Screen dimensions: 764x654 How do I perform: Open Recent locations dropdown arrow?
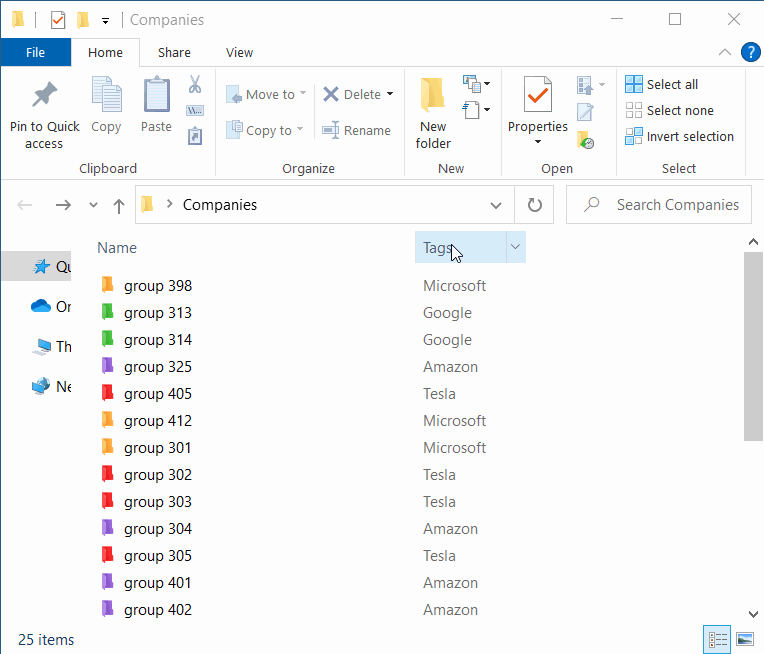click(x=93, y=205)
